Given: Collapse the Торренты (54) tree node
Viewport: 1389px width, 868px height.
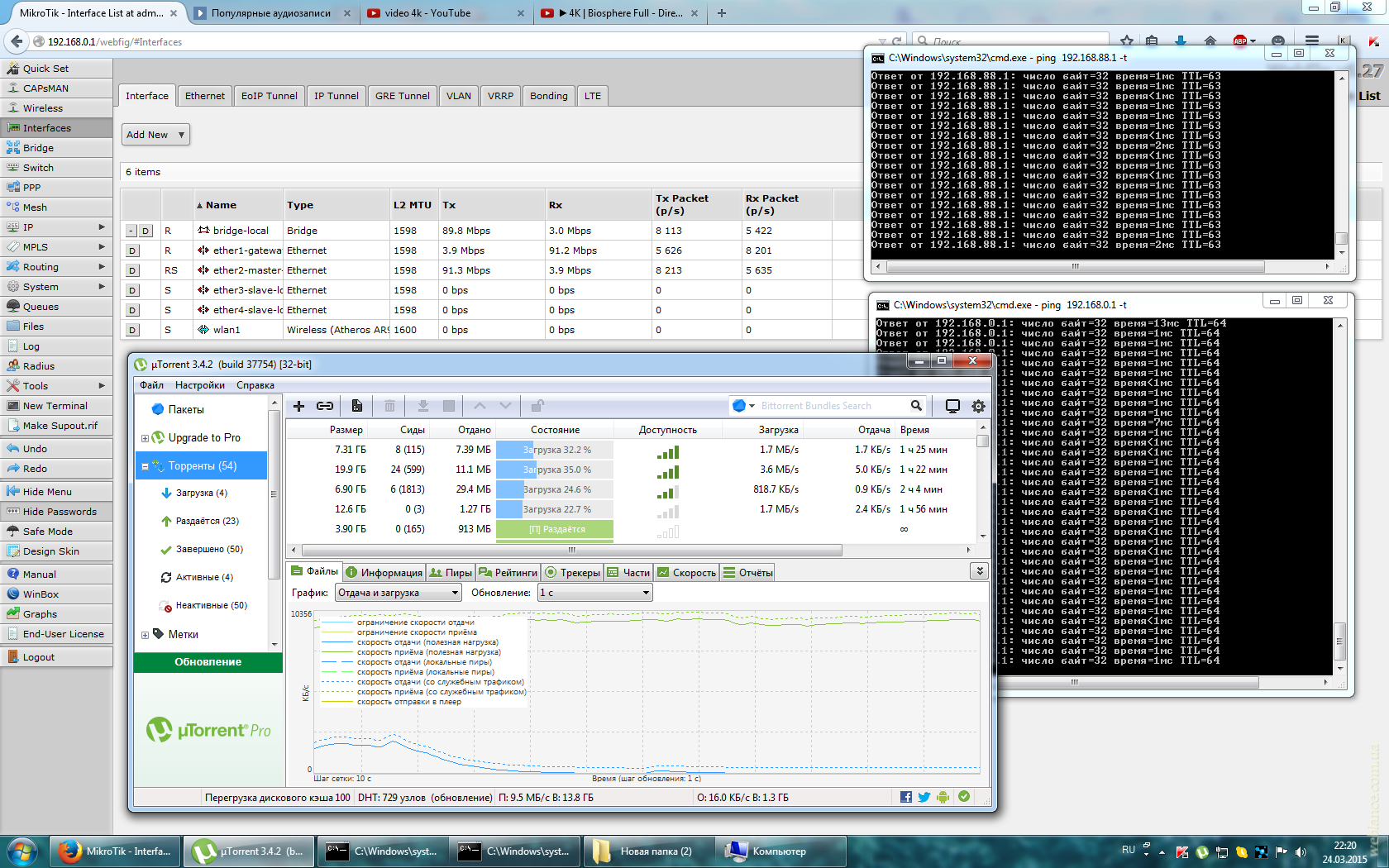Looking at the screenshot, I should tap(145, 466).
